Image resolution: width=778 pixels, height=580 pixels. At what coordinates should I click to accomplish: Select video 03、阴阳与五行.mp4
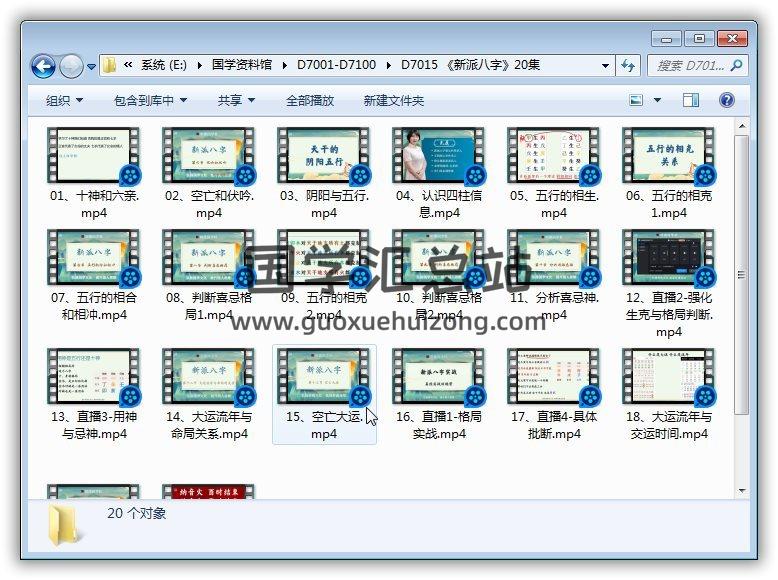[324, 173]
